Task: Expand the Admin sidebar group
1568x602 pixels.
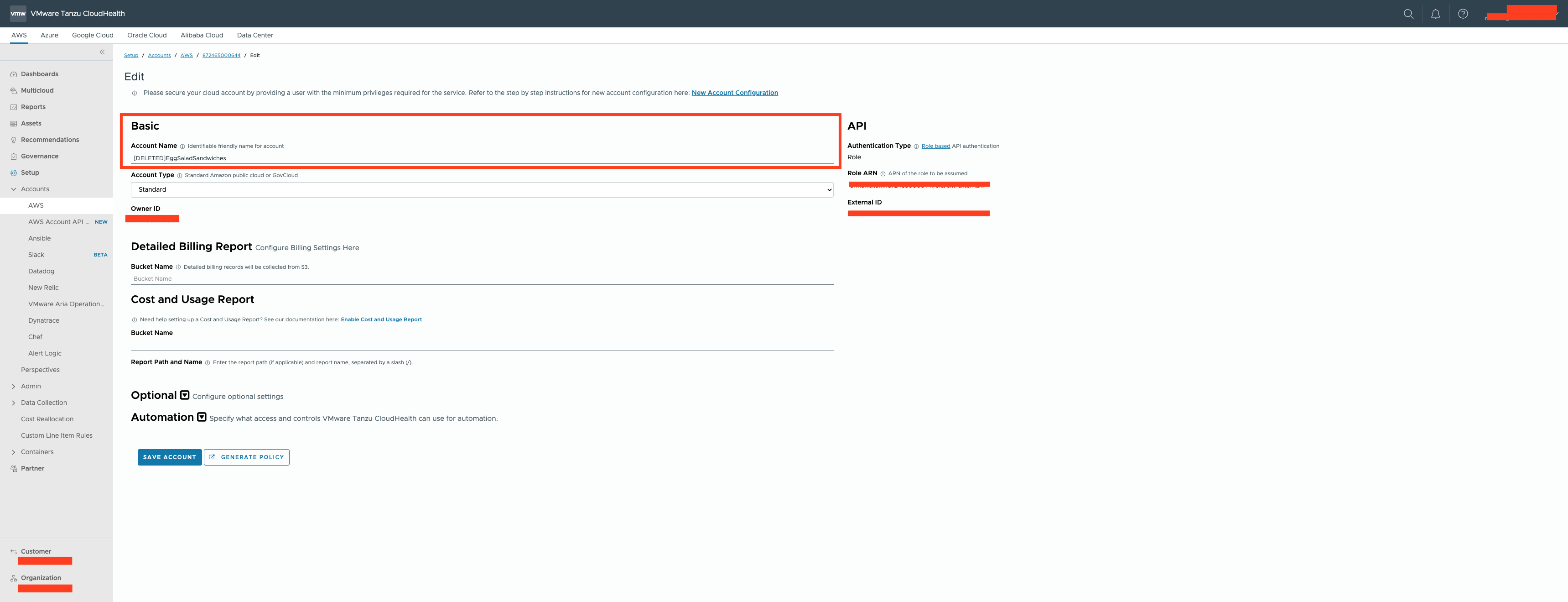Action: 13,386
